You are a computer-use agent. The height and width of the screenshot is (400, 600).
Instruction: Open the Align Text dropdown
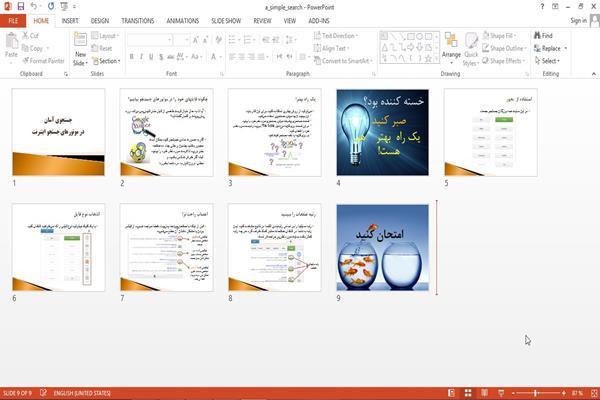tap(331, 48)
